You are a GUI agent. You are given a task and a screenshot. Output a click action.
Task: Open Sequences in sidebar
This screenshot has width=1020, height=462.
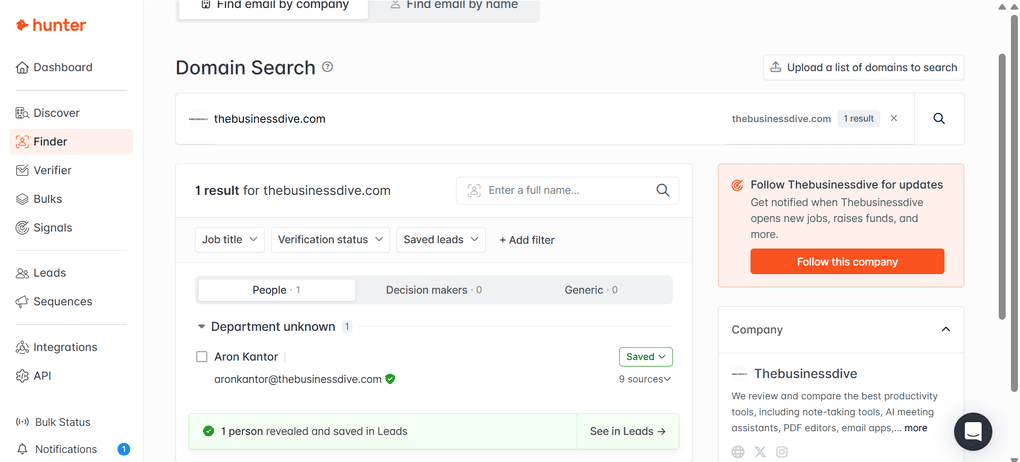[54, 301]
